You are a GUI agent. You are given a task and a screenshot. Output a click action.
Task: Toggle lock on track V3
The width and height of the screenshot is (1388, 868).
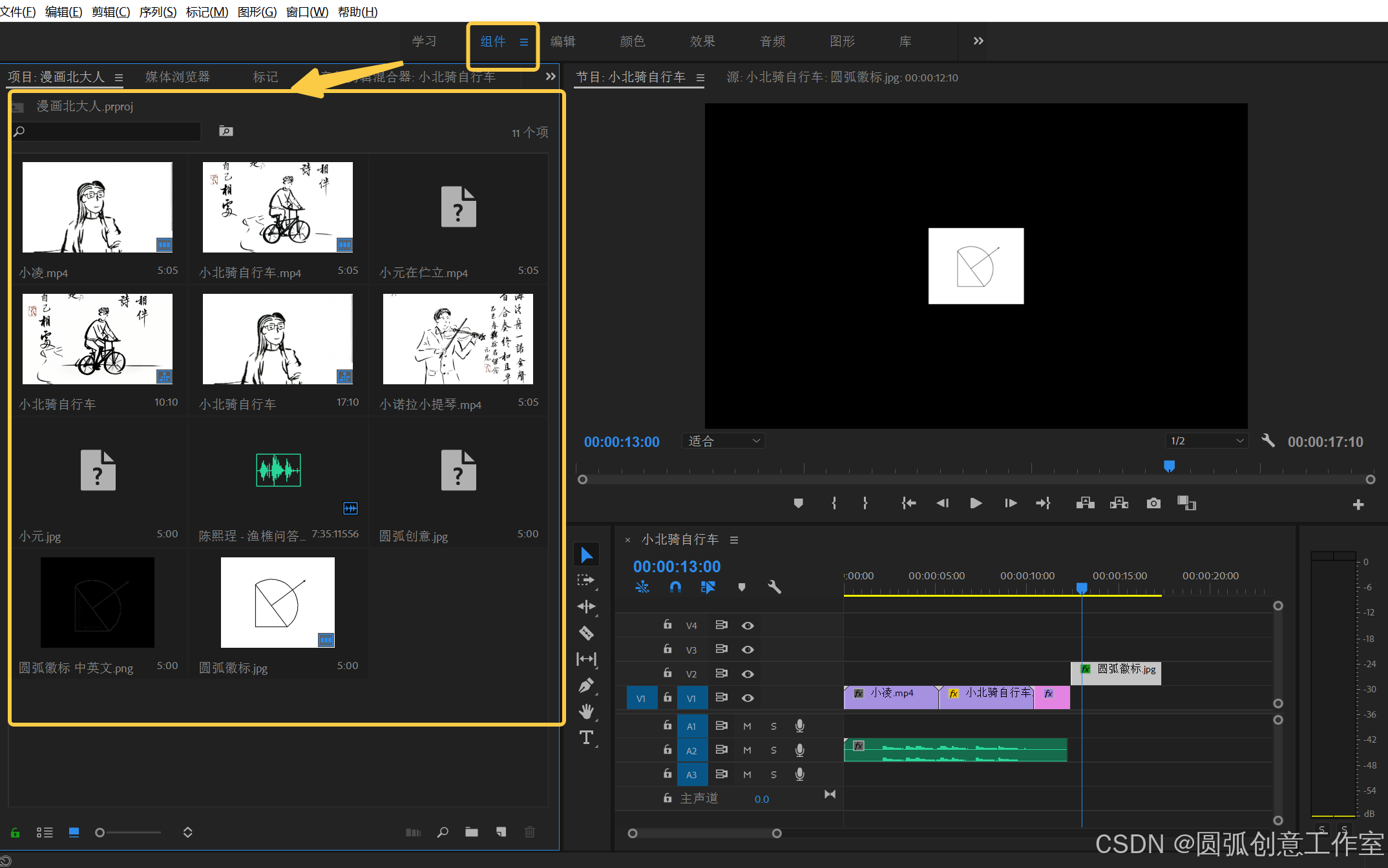pyautogui.click(x=668, y=648)
